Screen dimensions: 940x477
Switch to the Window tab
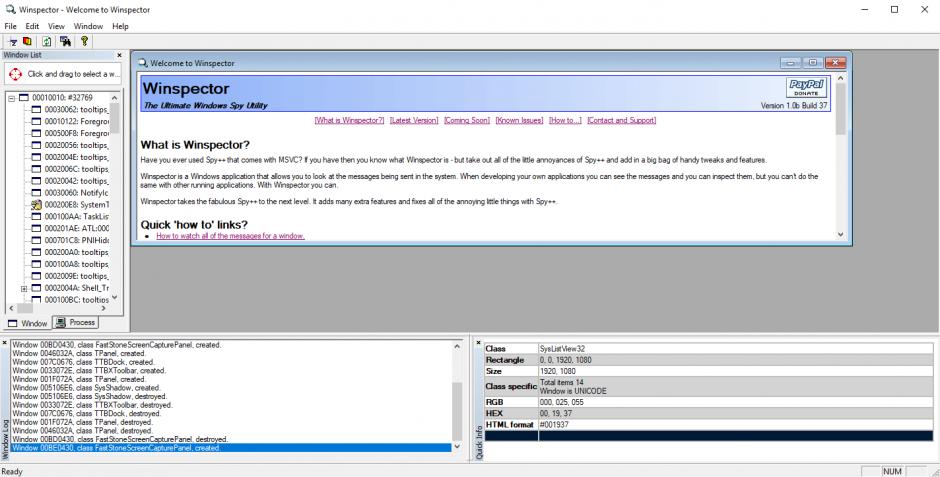click(28, 323)
